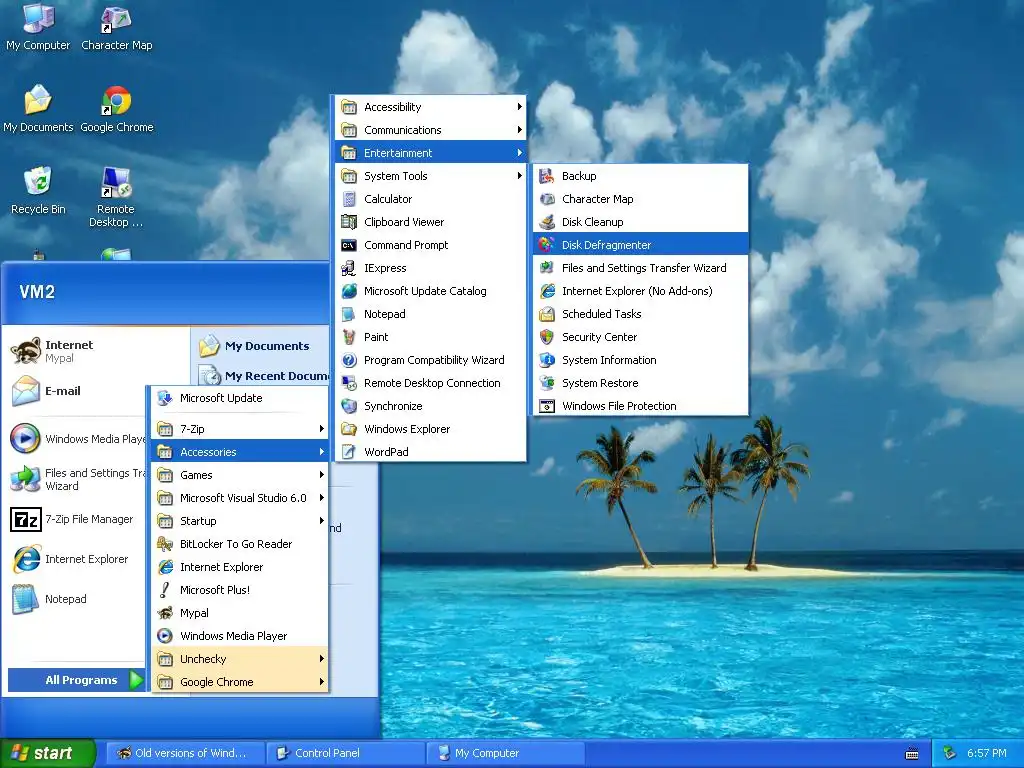The image size is (1024, 768).
Task: Open My Documents desktop icon
Action: tap(38, 108)
